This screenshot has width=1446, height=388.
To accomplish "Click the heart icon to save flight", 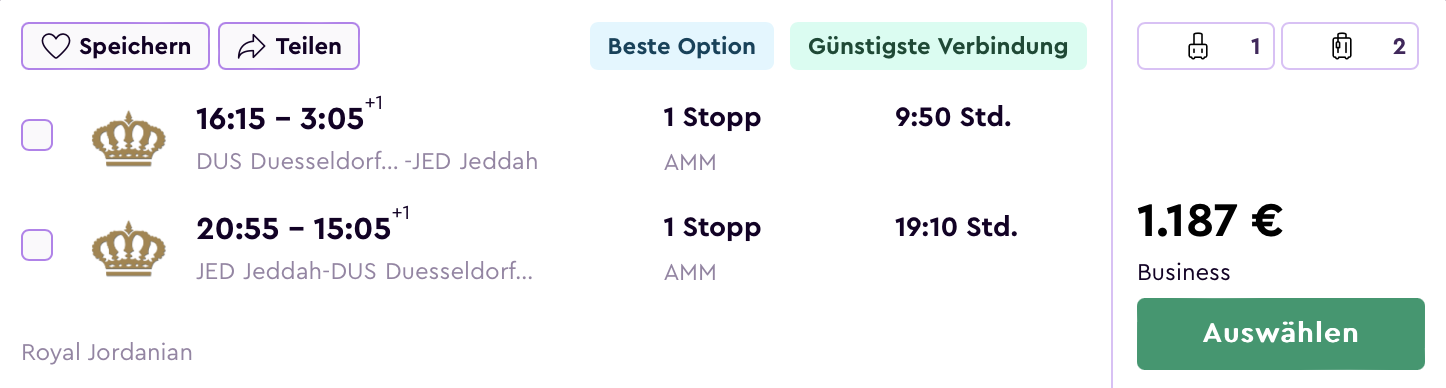I will coord(55,46).
